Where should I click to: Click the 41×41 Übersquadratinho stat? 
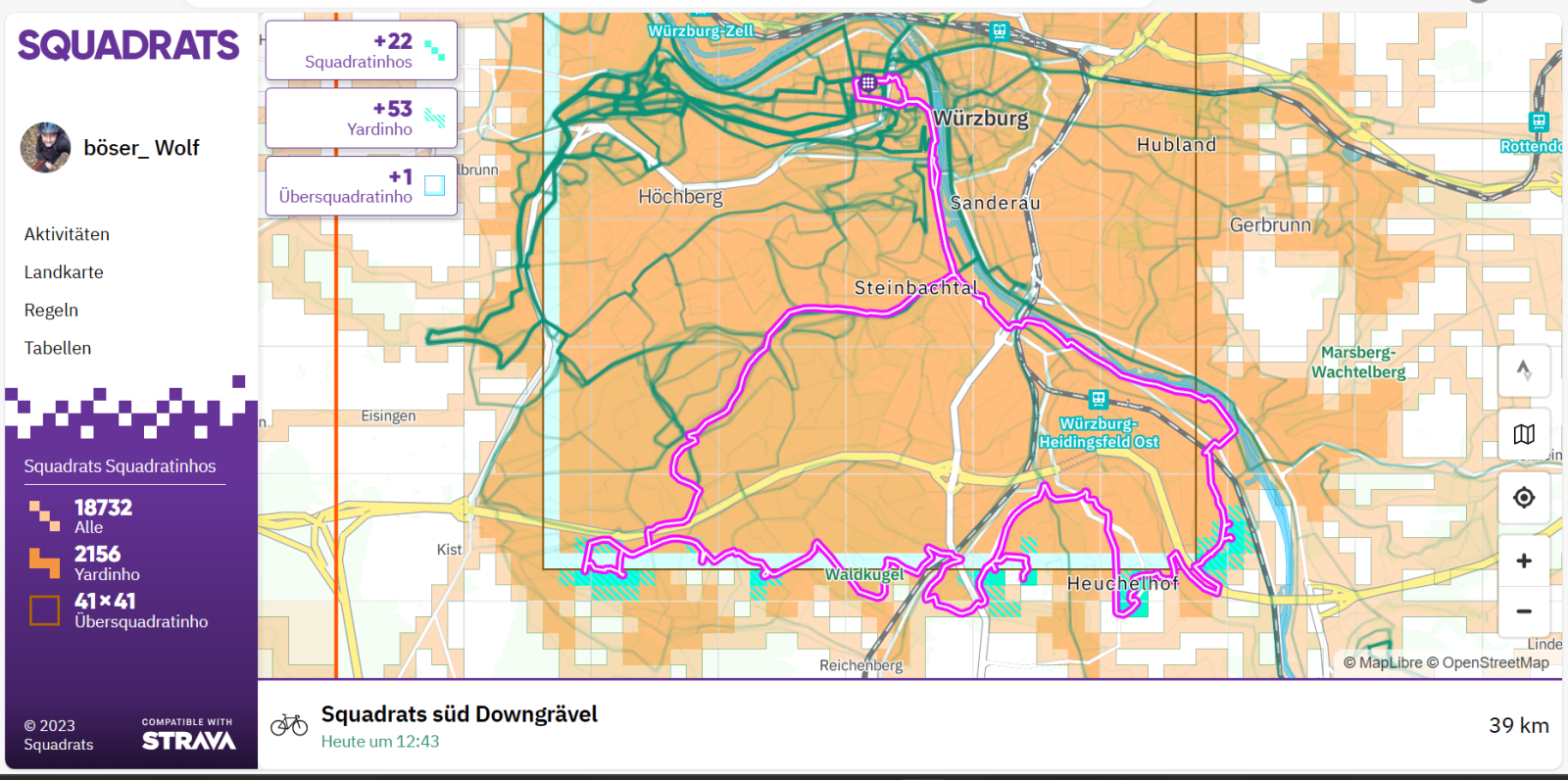[141, 610]
